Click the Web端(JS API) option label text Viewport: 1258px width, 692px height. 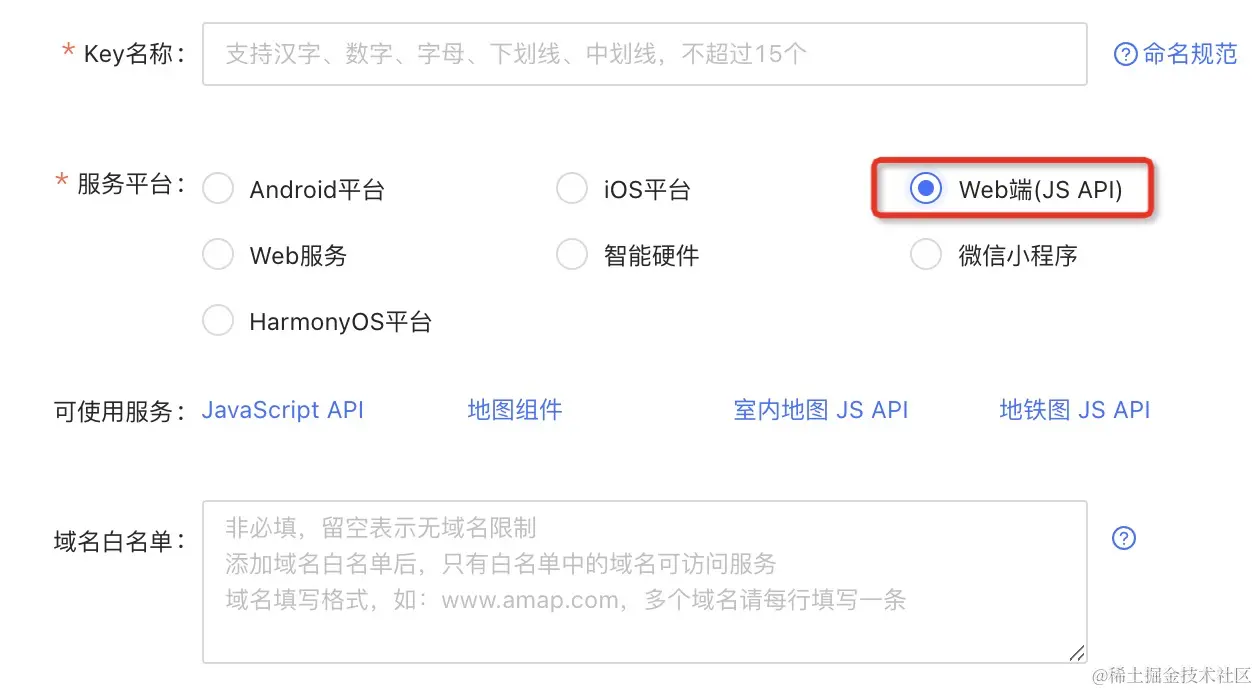[x=1041, y=189]
